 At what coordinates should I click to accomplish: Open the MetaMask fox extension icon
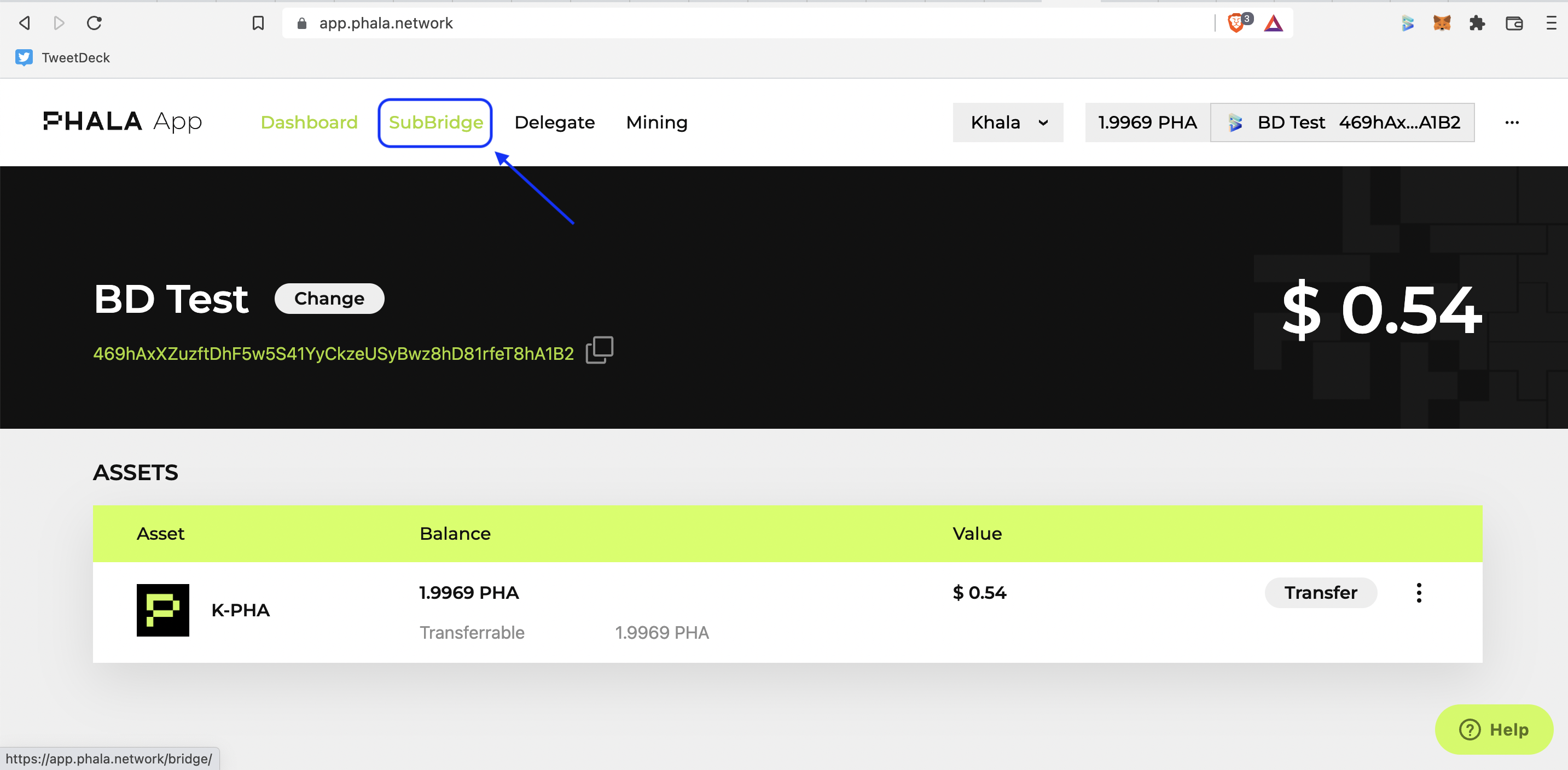1442,23
